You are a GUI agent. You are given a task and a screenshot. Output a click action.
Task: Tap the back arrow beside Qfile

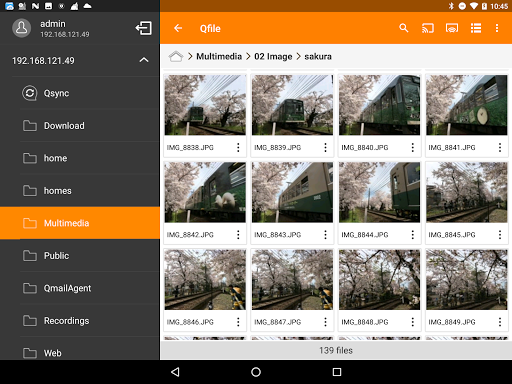[178, 28]
